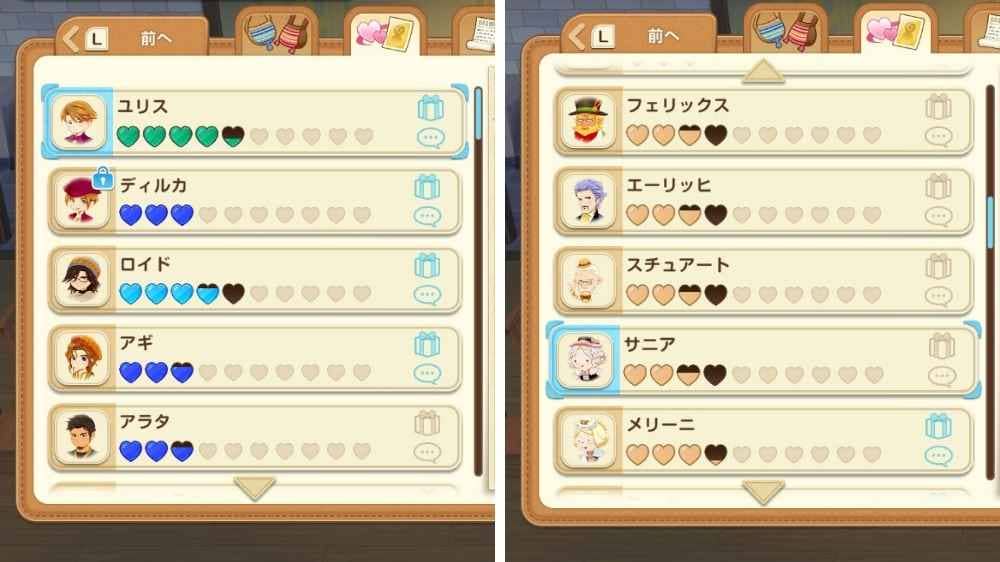Click the gift icon for フェリックス
Image resolution: width=1000 pixels, height=562 pixels.
tap(938, 107)
